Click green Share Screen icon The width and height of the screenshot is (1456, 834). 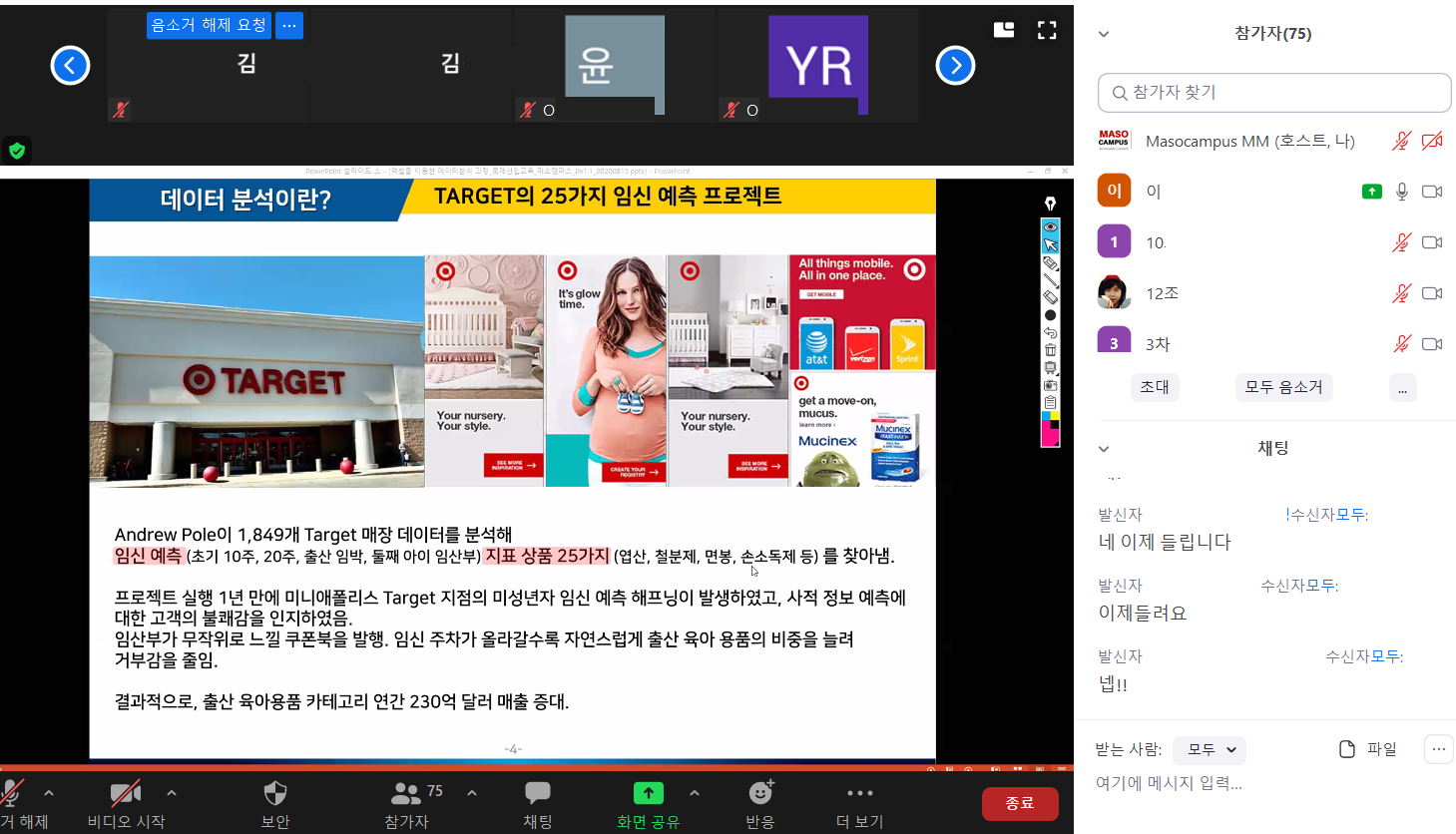648,793
